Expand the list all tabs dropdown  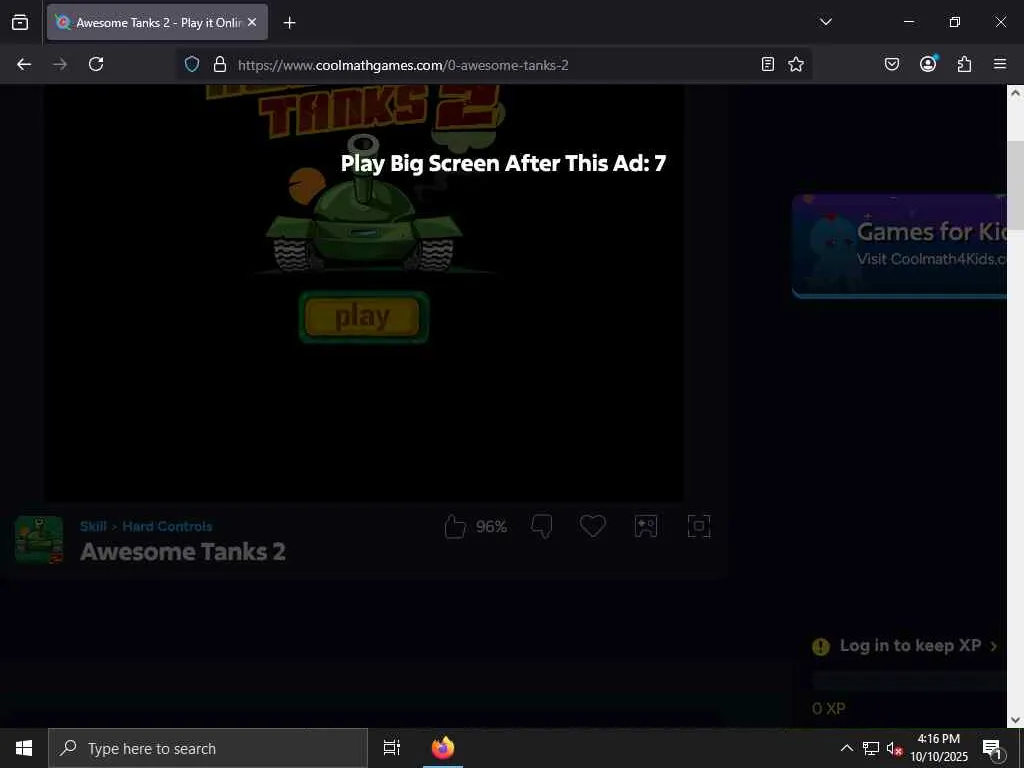825,22
